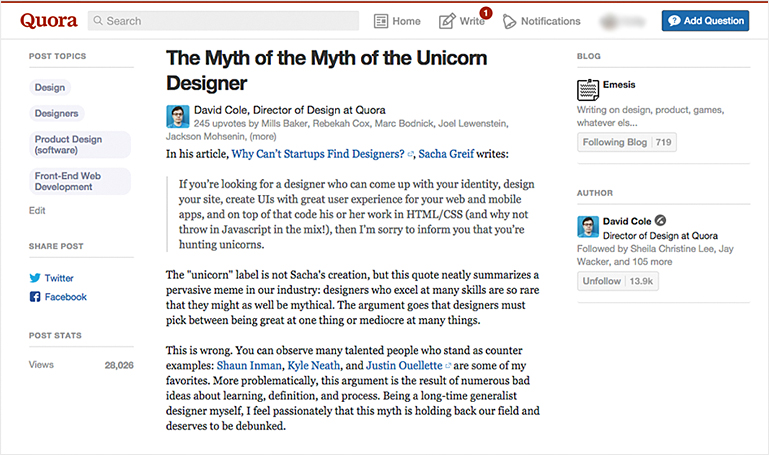Click the Quora logo
The height and width of the screenshot is (455, 769).
coord(49,21)
